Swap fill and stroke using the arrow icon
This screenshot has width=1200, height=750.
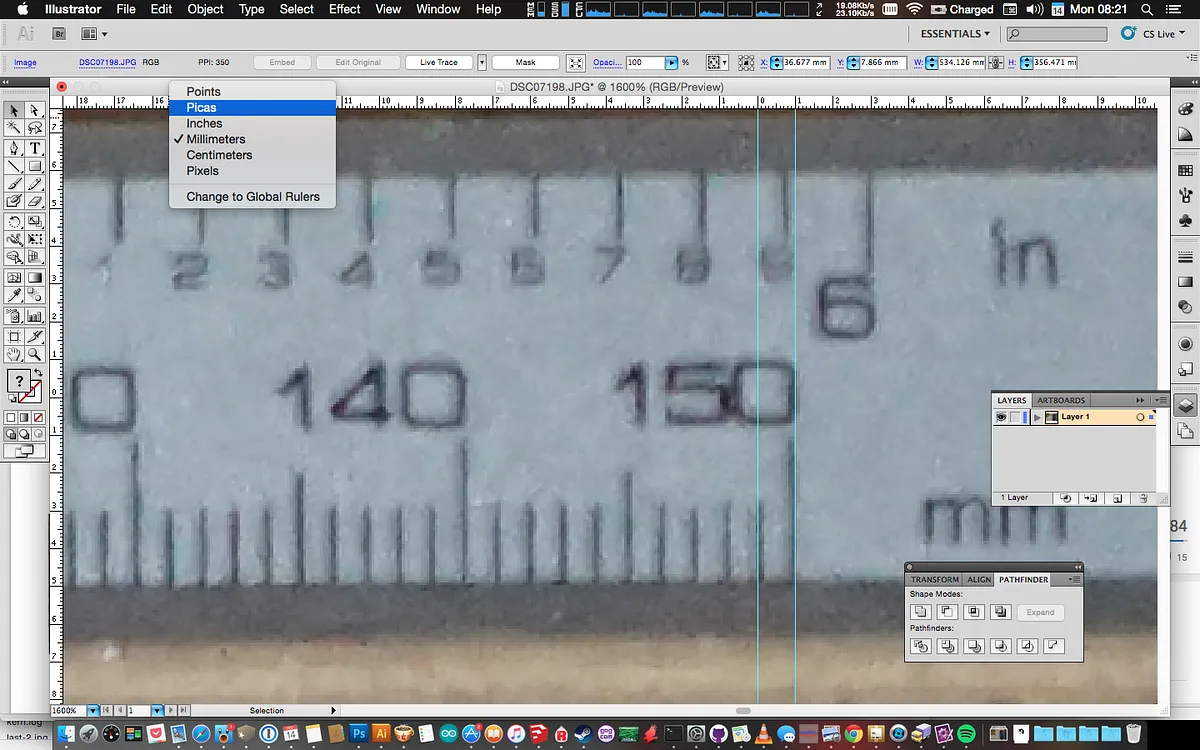pyautogui.click(x=38, y=373)
